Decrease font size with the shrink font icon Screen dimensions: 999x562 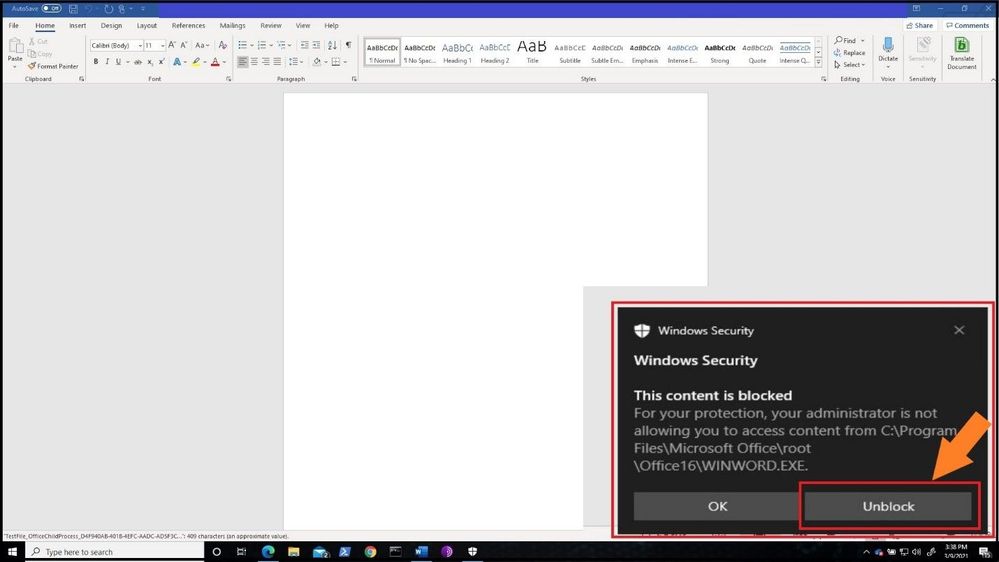(183, 45)
